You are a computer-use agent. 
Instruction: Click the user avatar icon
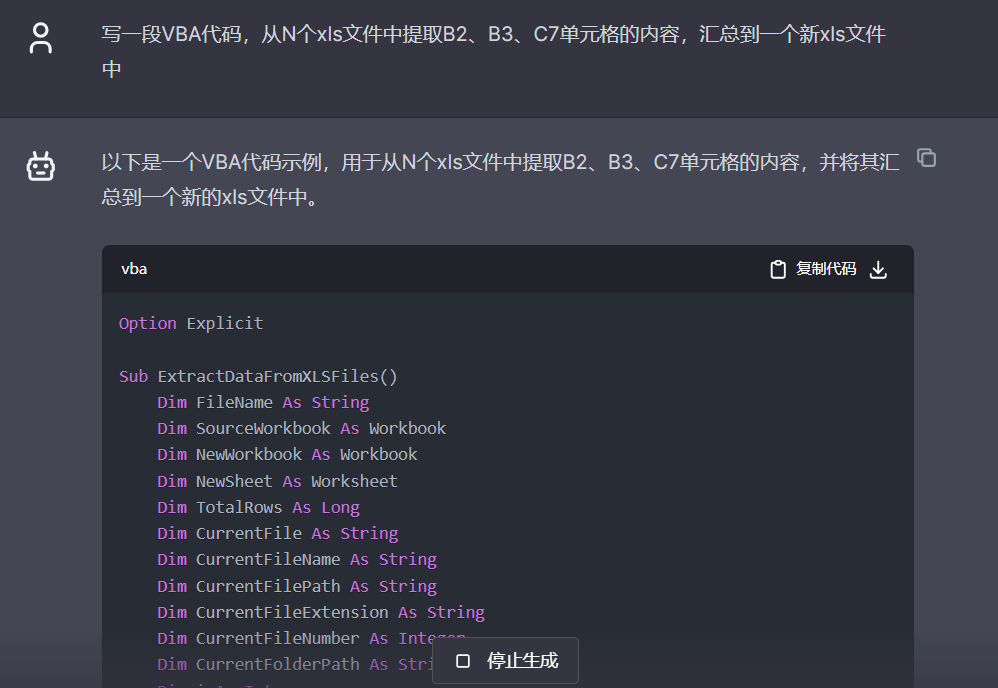pos(40,38)
